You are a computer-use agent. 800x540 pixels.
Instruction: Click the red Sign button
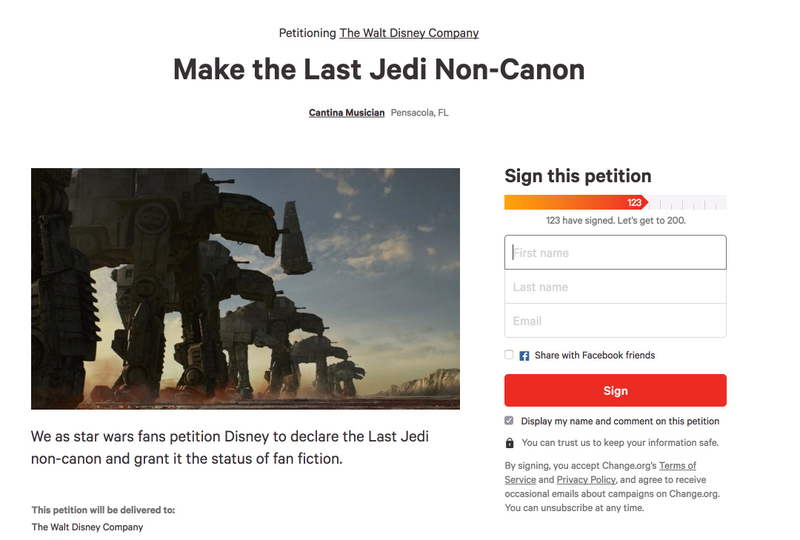(615, 390)
